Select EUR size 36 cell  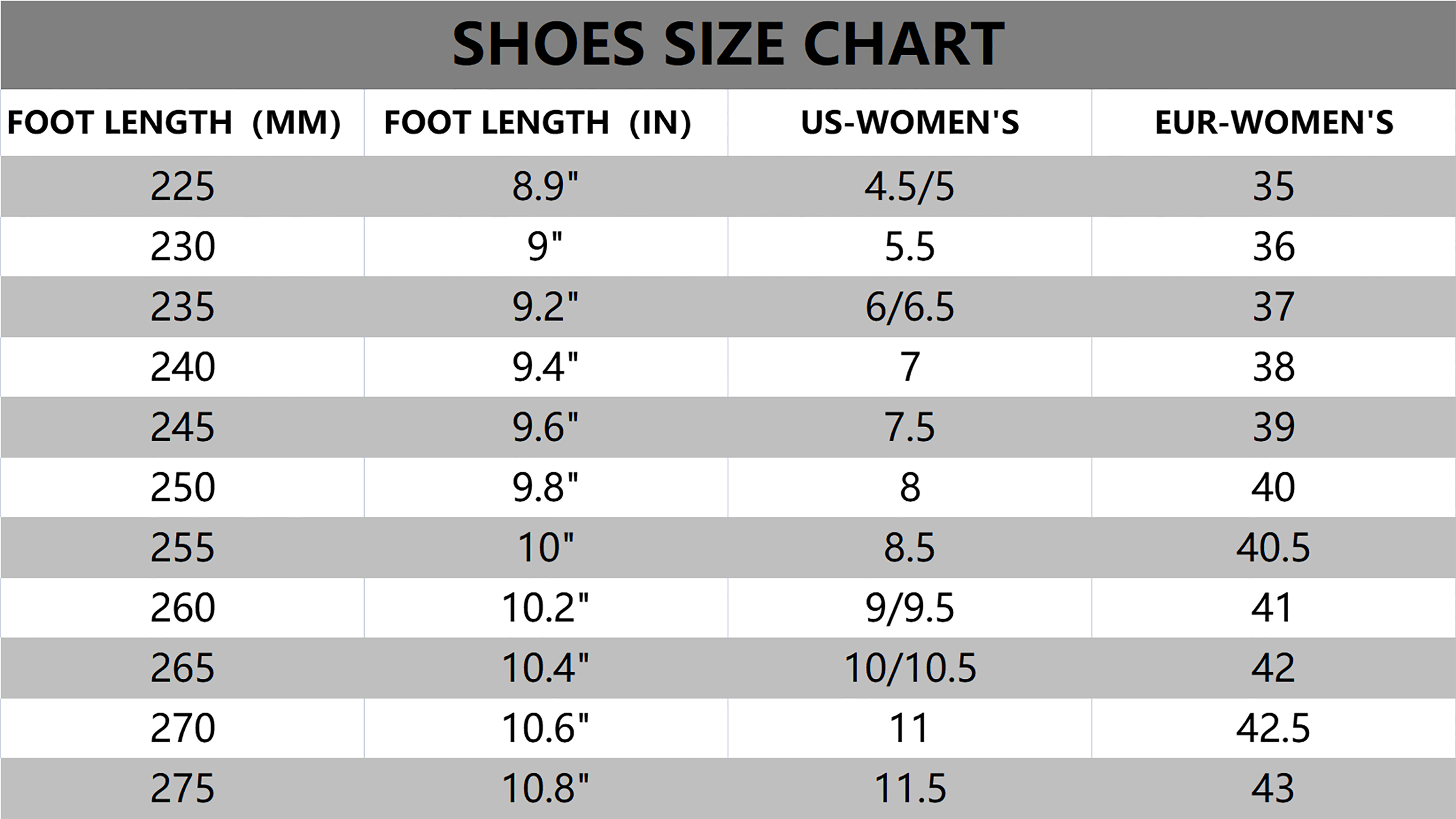1274,247
